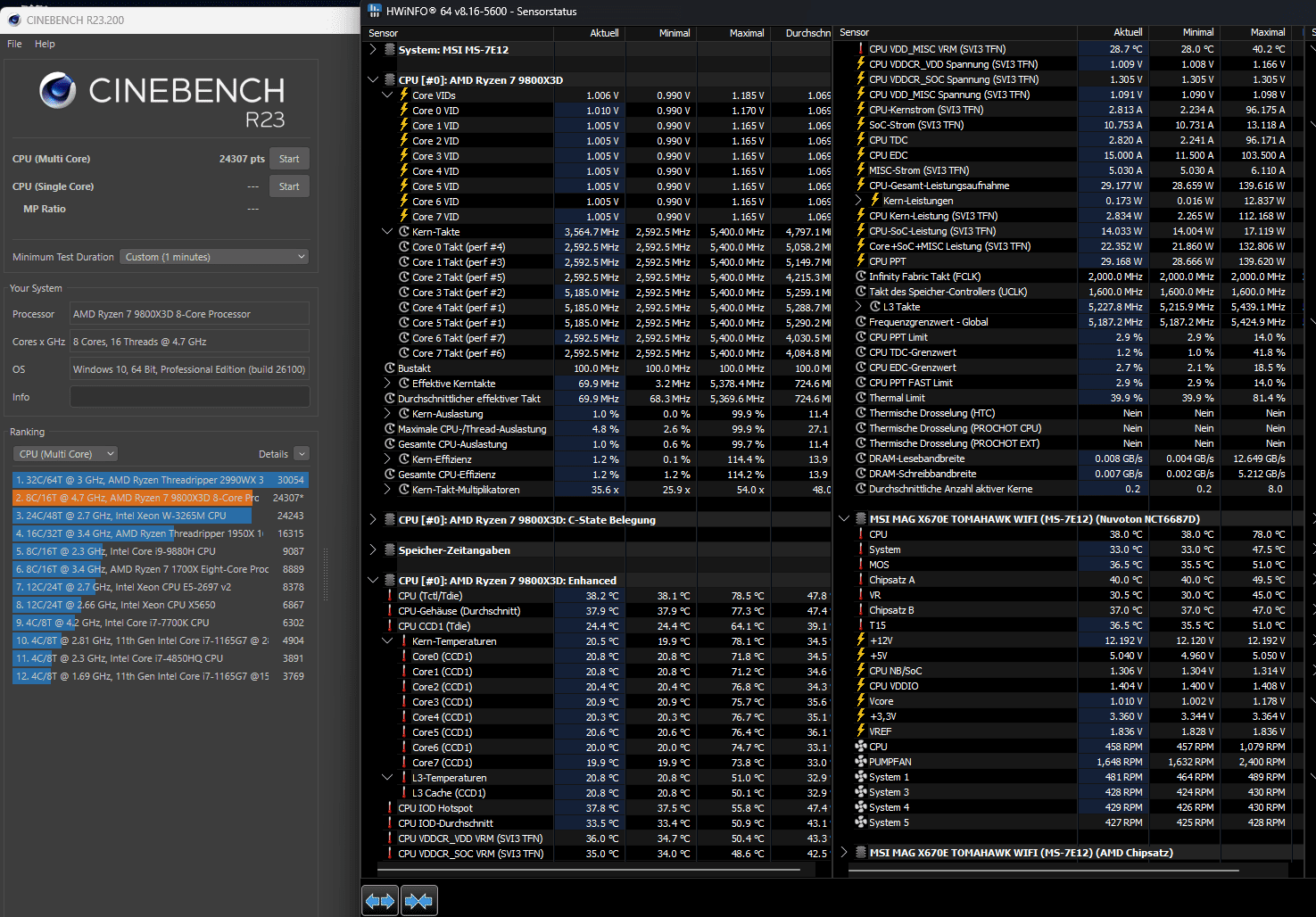Click the collapse-columns arrows icon at bottom
1316x917 pixels.
[418, 901]
